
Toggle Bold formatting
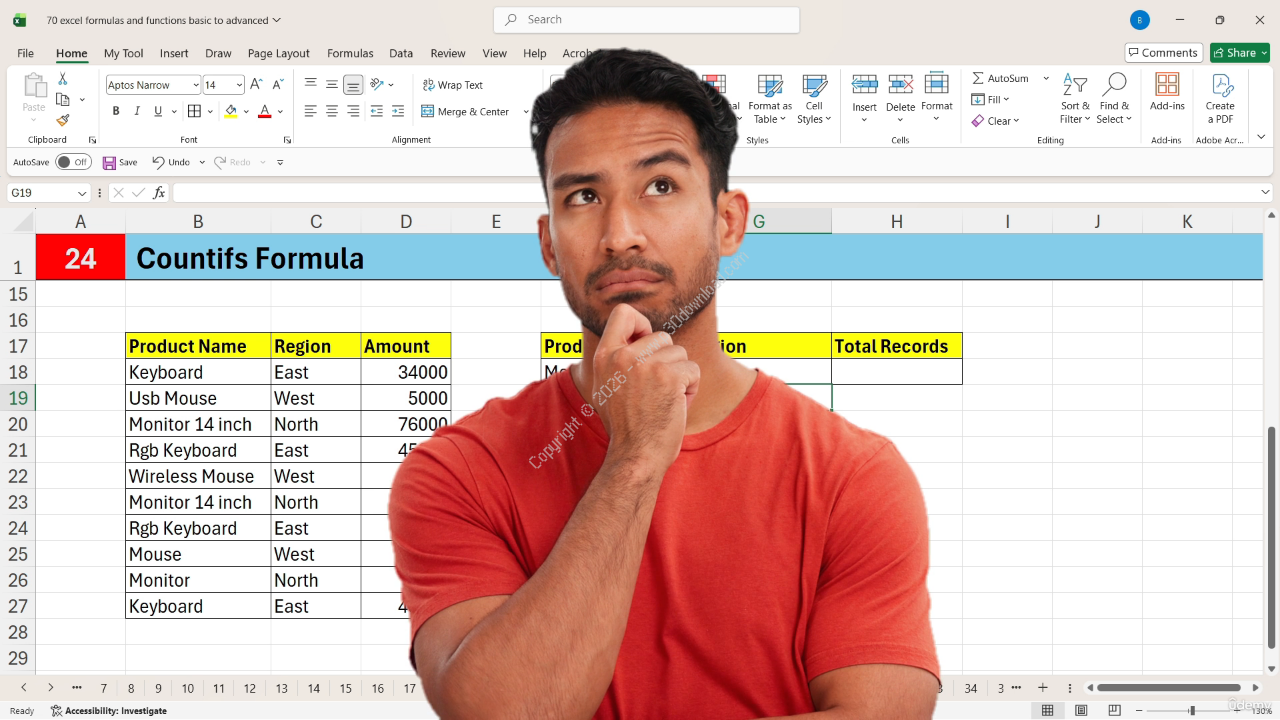point(116,111)
